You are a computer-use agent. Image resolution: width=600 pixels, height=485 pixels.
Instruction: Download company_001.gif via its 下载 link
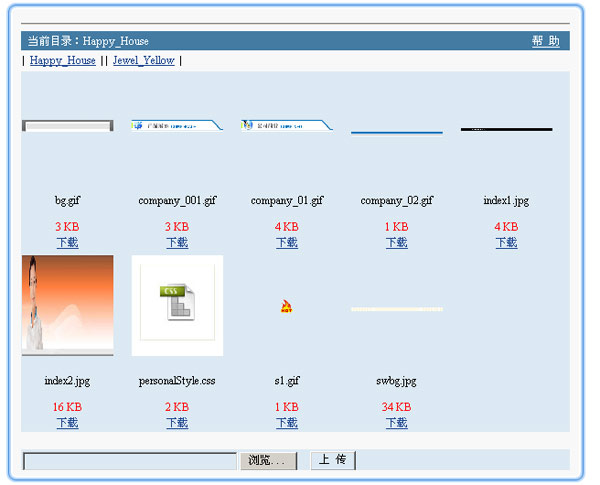pos(177,243)
